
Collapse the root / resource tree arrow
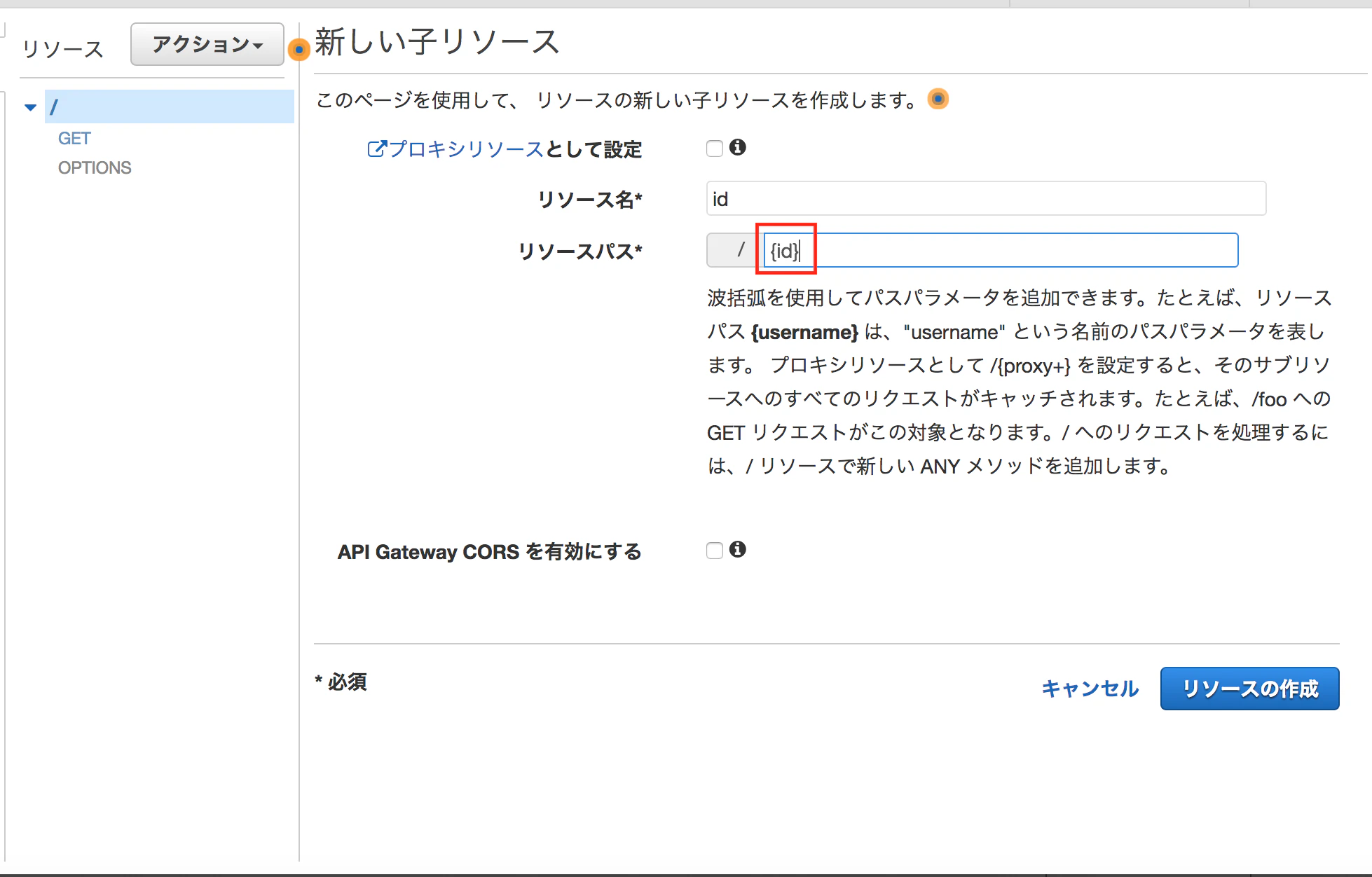point(30,108)
